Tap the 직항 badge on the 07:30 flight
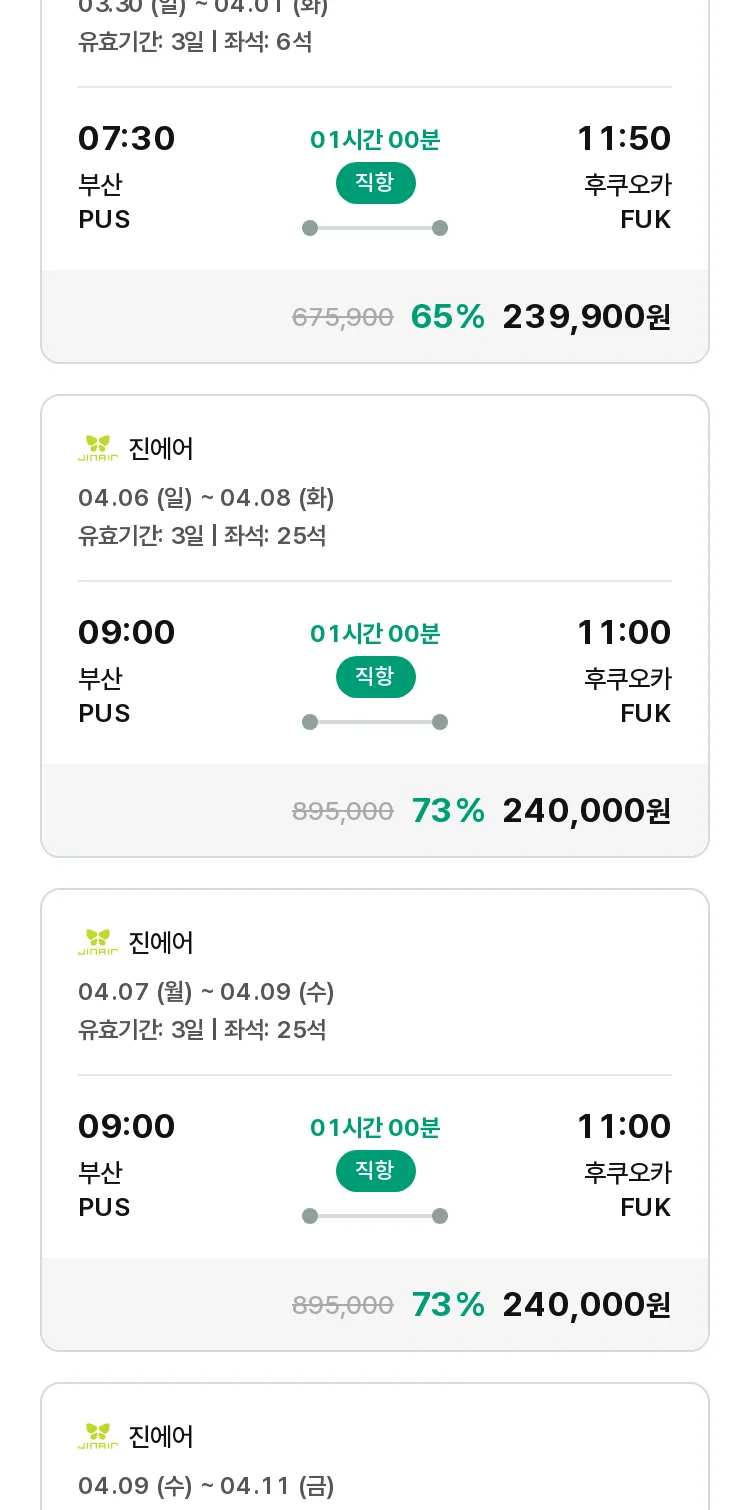Viewport: 750px width, 1510px height. click(375, 183)
